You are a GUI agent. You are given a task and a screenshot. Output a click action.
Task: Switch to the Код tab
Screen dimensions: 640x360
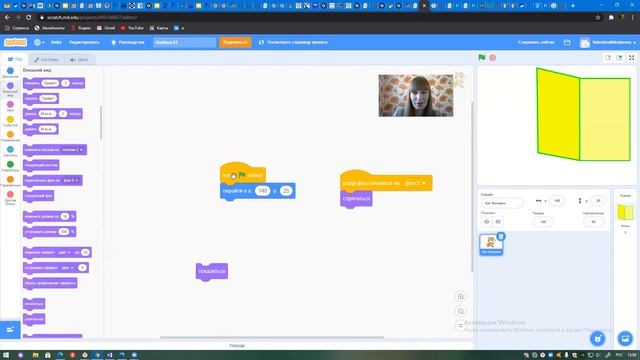click(x=15, y=59)
